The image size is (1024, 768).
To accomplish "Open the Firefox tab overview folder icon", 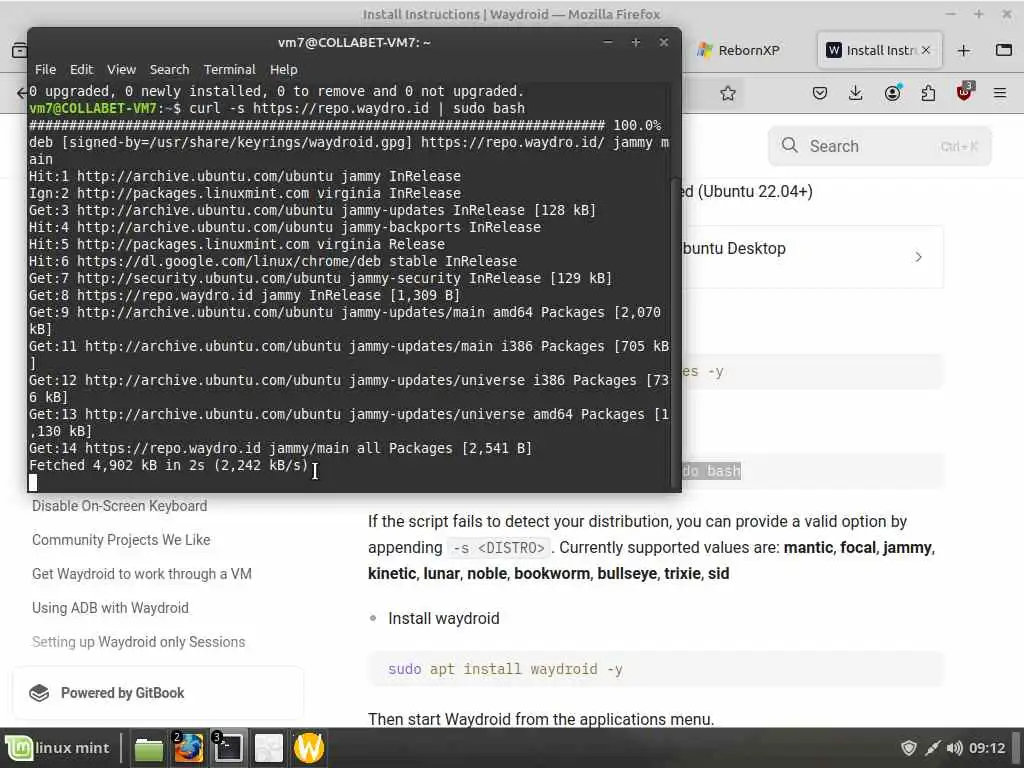I will [1004, 50].
